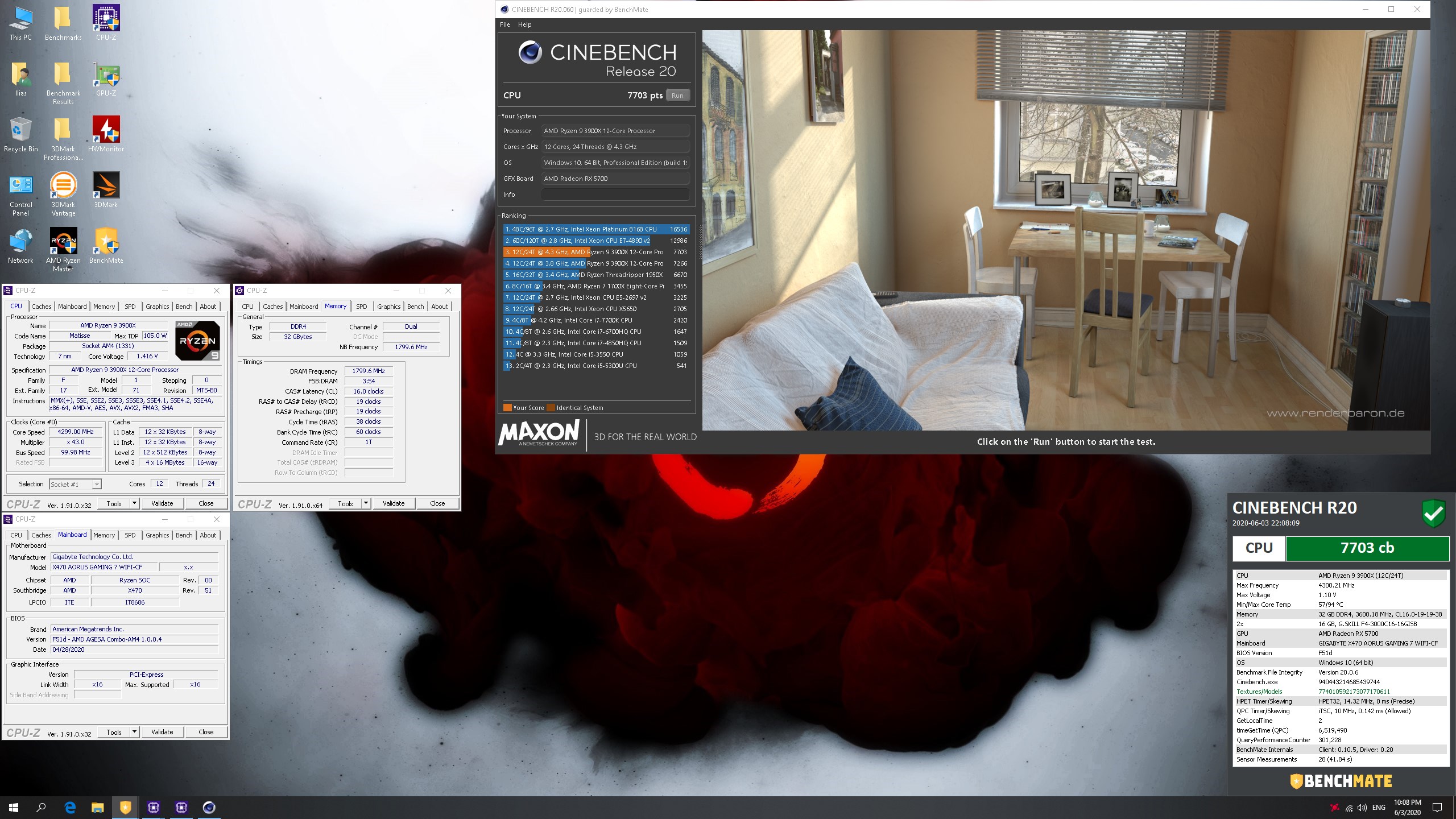
Task: Click Tools button in the CPU-Z Mainboard window
Action: tap(114, 732)
